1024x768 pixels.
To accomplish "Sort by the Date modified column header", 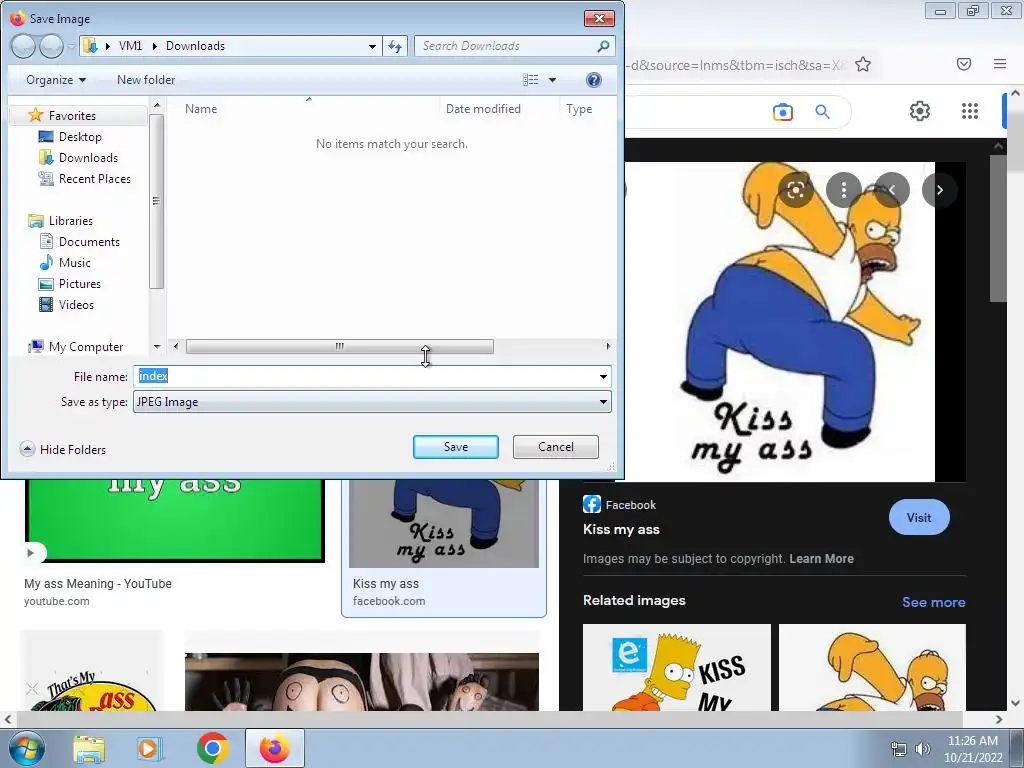I will point(483,109).
